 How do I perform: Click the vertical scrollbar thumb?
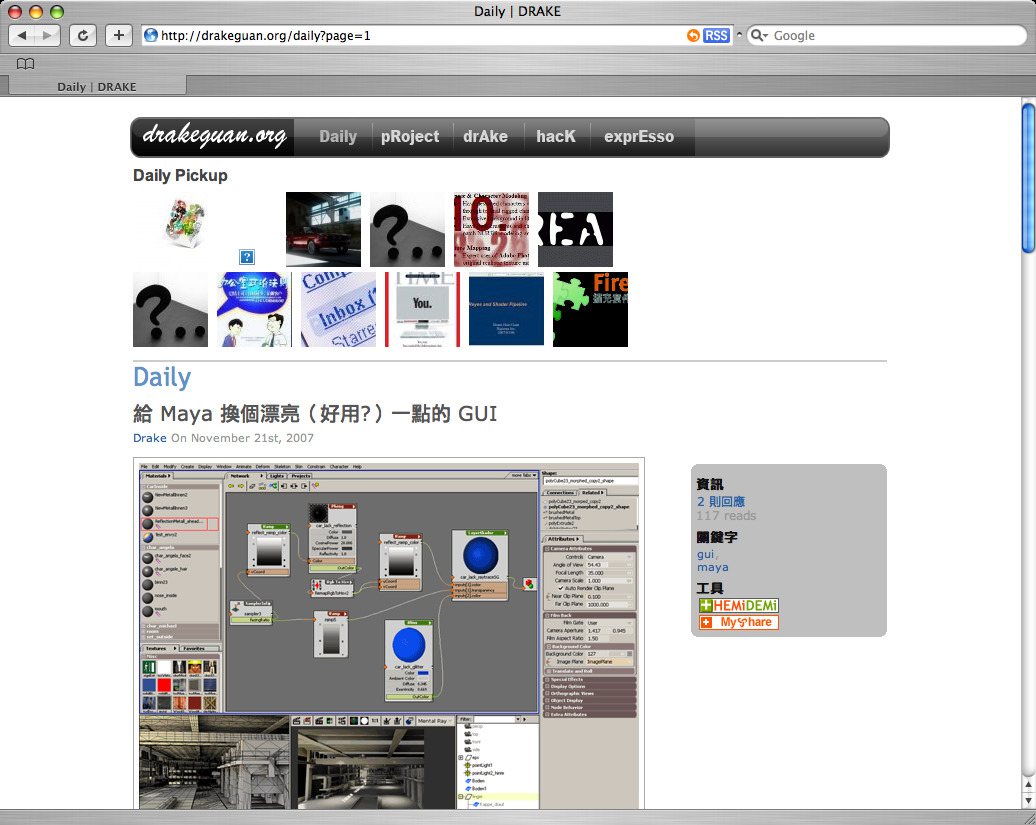click(x=1028, y=177)
